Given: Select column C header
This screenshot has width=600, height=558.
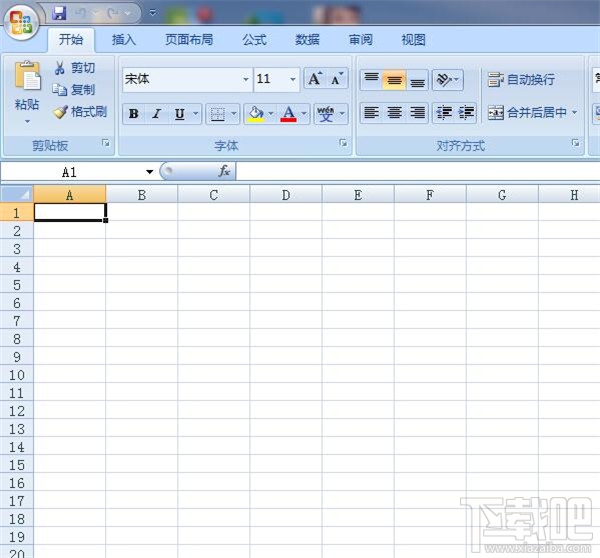Looking at the screenshot, I should click(214, 195).
